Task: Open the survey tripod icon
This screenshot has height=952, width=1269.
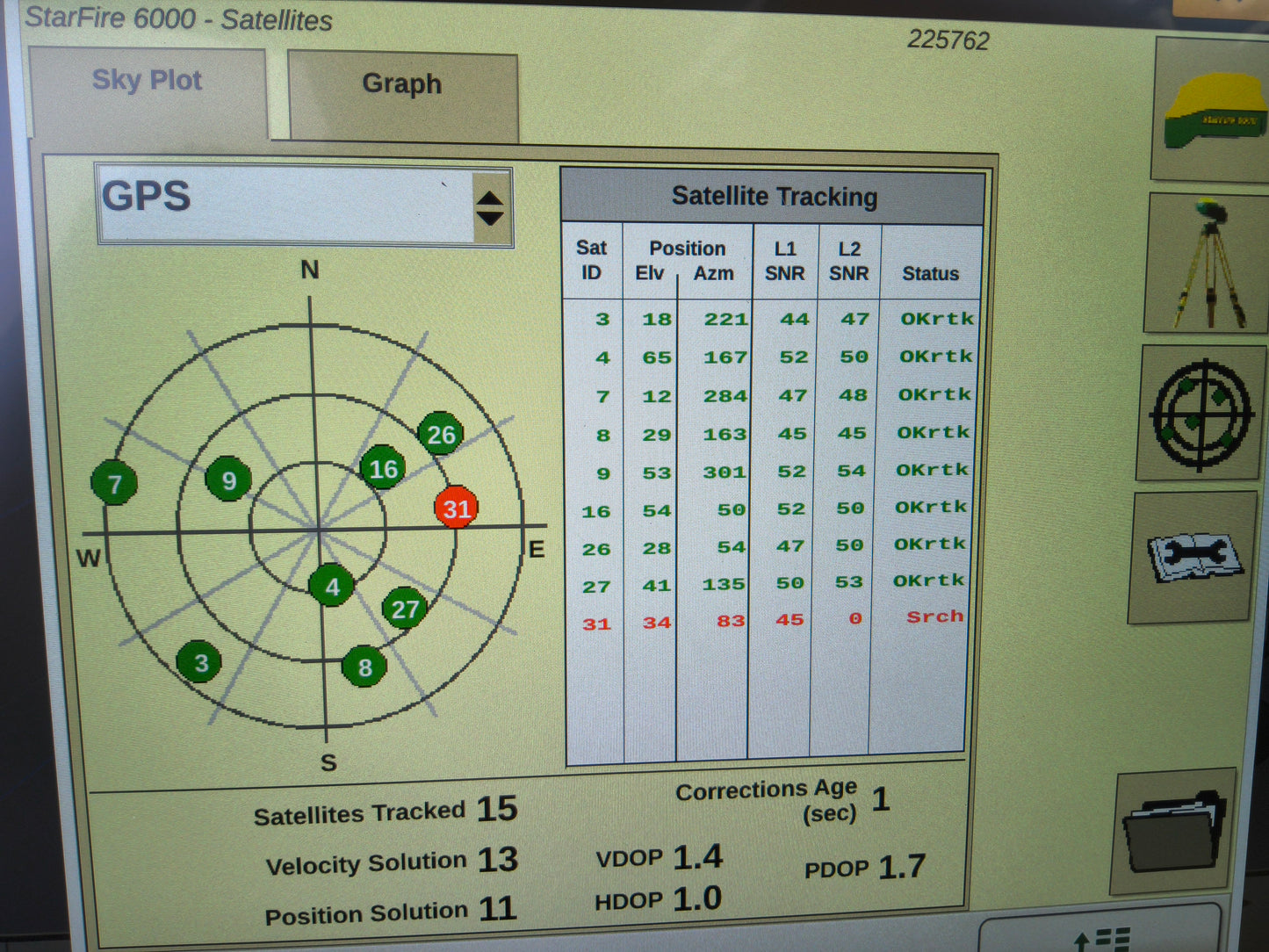Action: click(1207, 263)
